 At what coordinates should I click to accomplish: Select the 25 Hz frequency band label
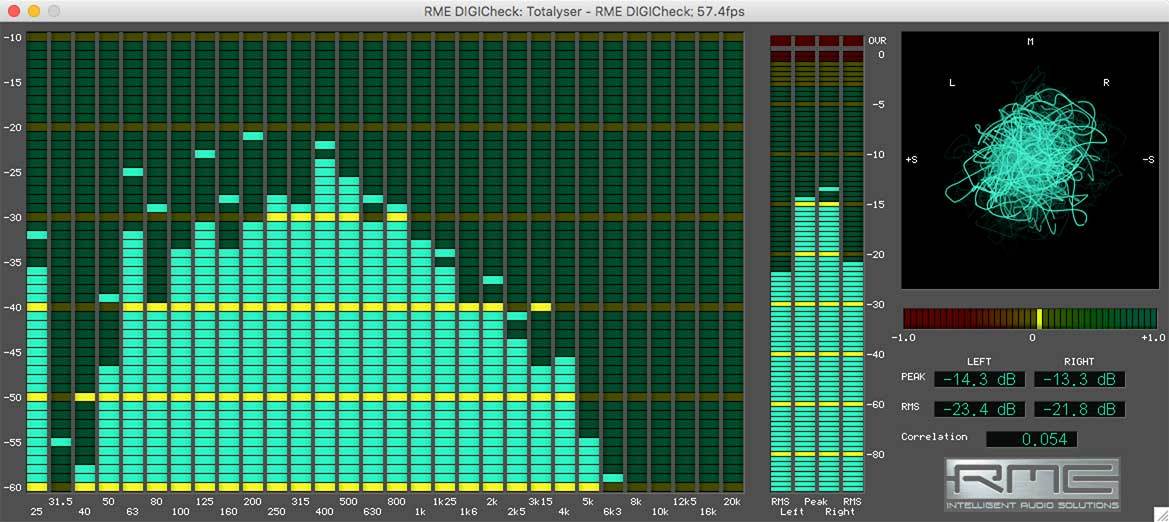click(x=37, y=513)
